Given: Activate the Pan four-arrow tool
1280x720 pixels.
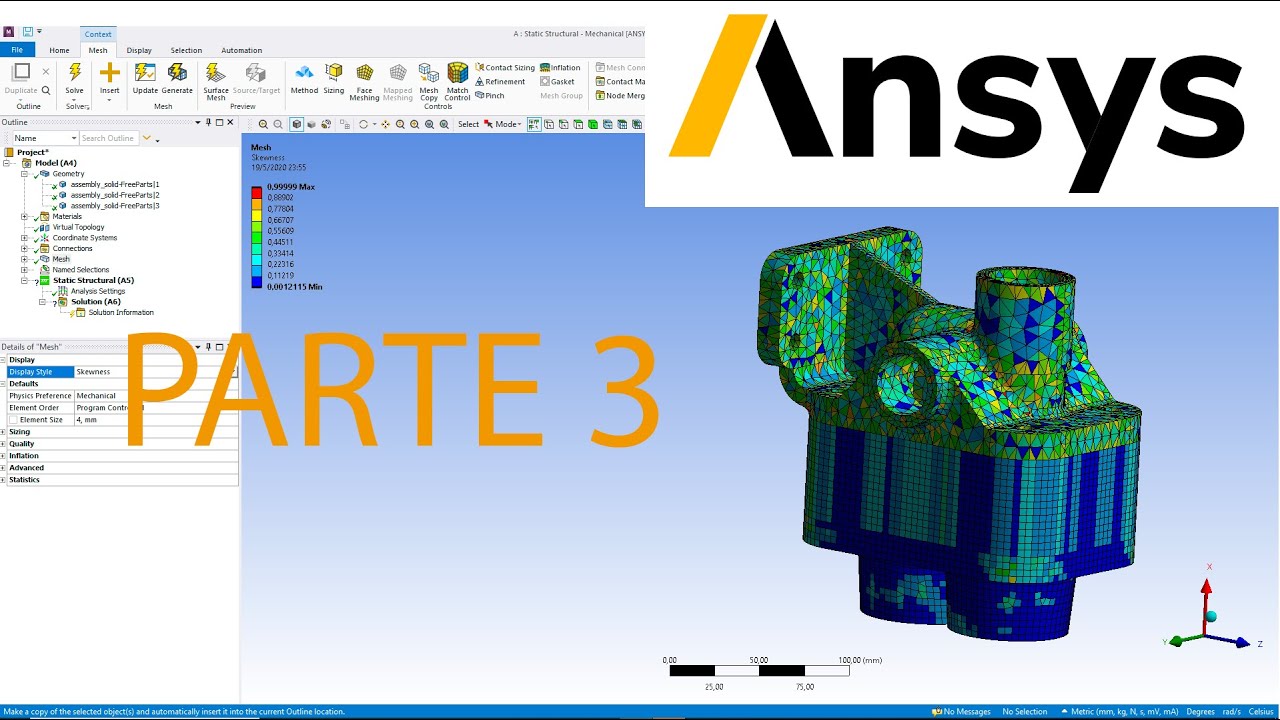Looking at the screenshot, I should (x=385, y=124).
